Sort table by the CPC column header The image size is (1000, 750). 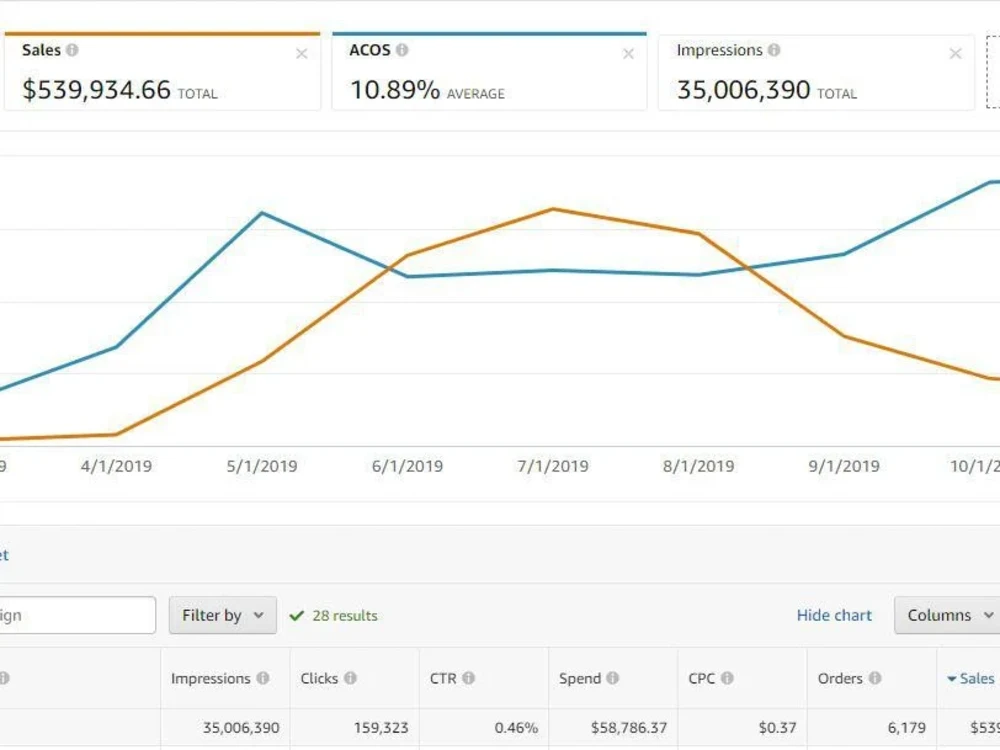coord(702,678)
